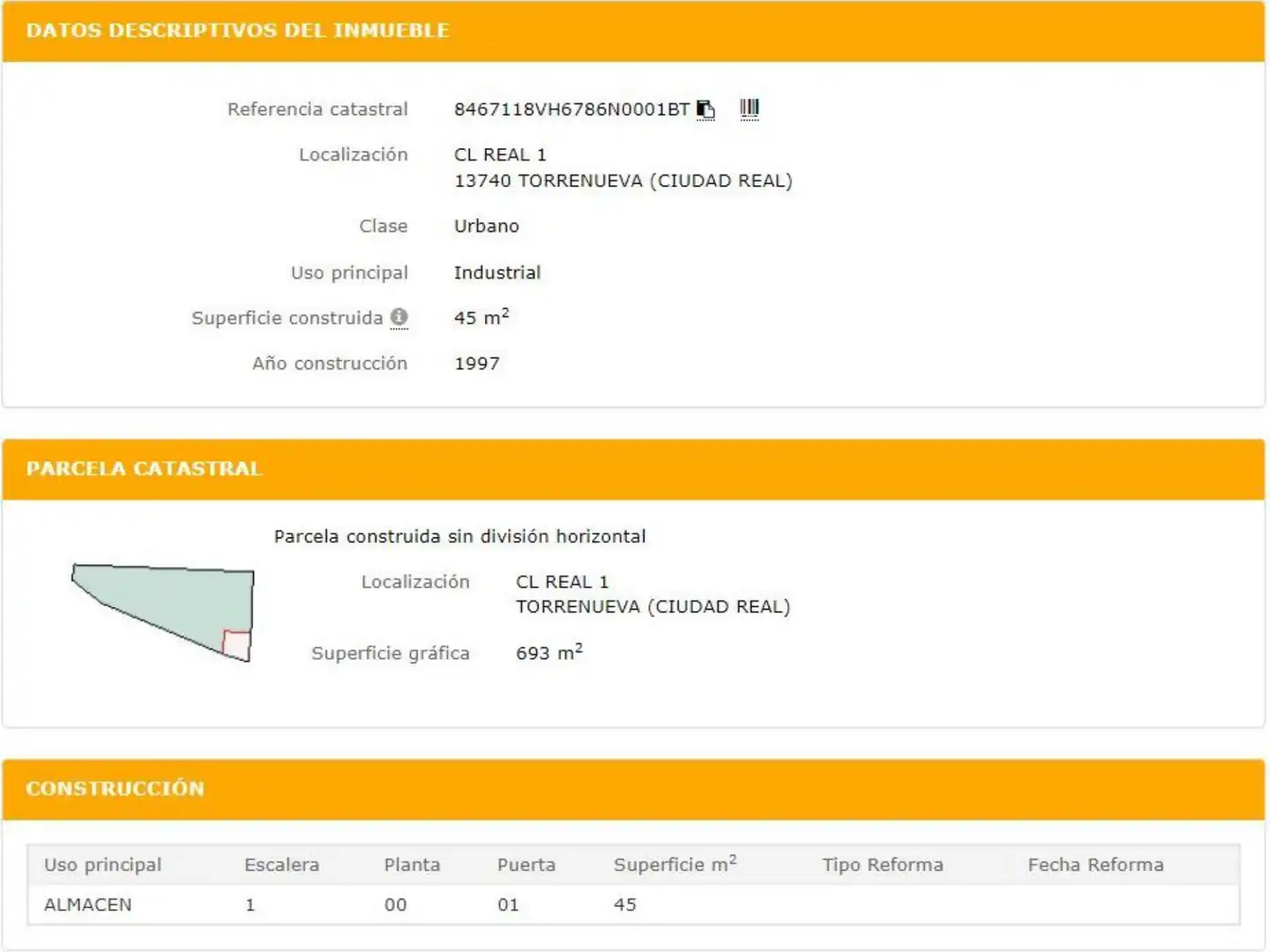The width and height of the screenshot is (1270, 952).
Task: Click the construction year 1997
Action: (x=477, y=363)
